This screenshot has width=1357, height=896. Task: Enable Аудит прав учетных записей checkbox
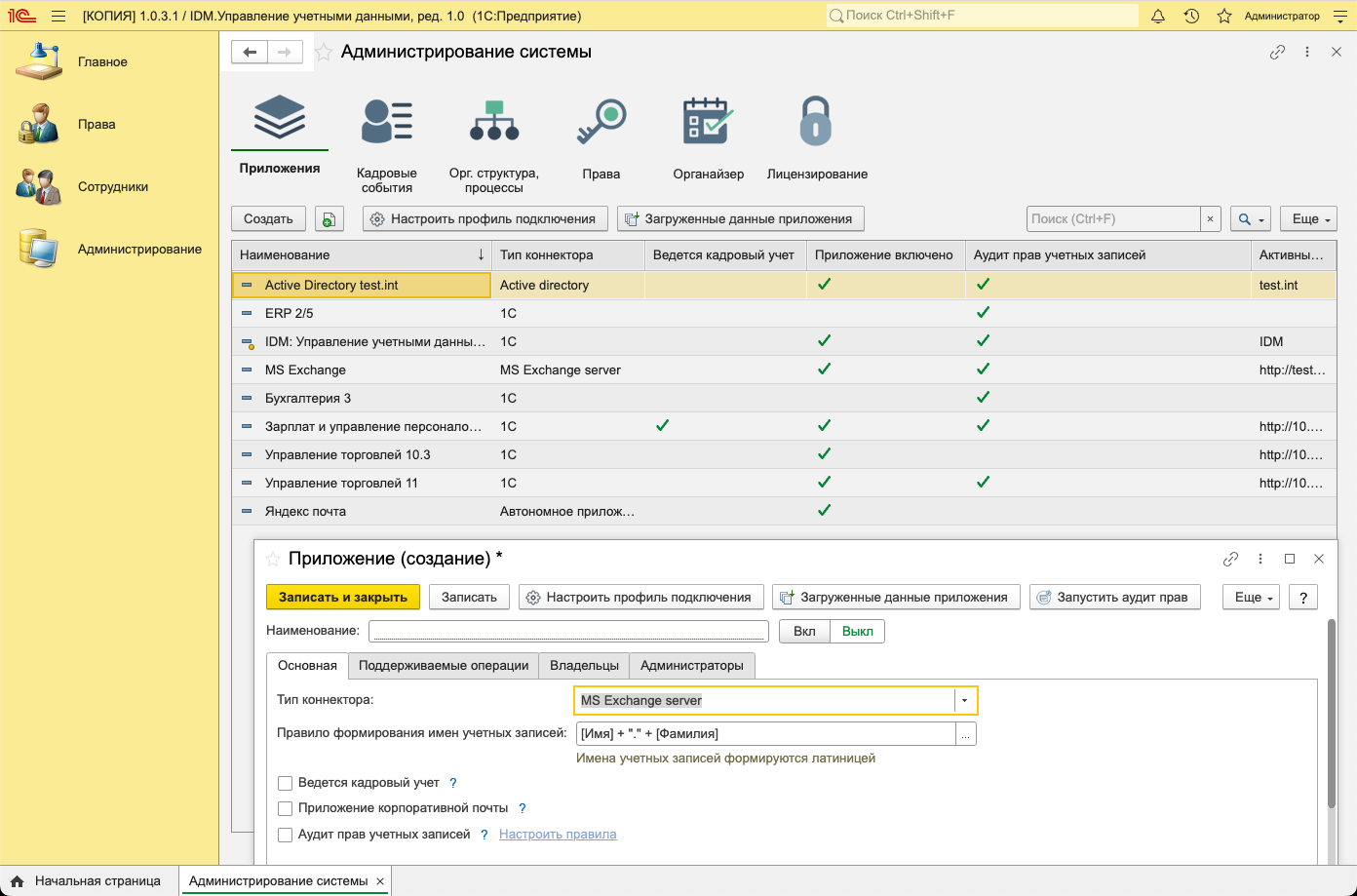(x=286, y=835)
